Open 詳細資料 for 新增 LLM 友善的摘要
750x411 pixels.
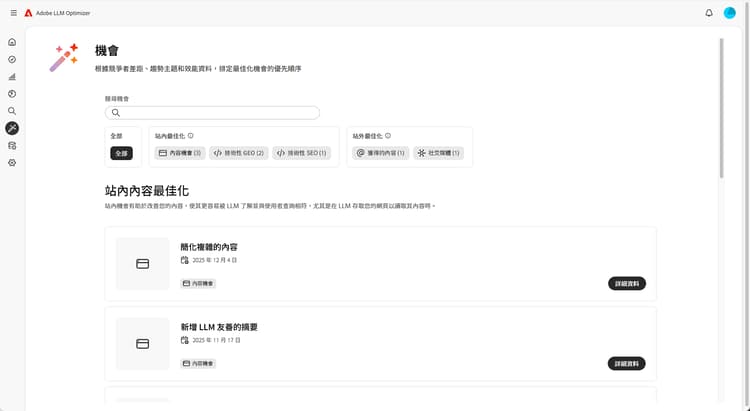click(627, 364)
